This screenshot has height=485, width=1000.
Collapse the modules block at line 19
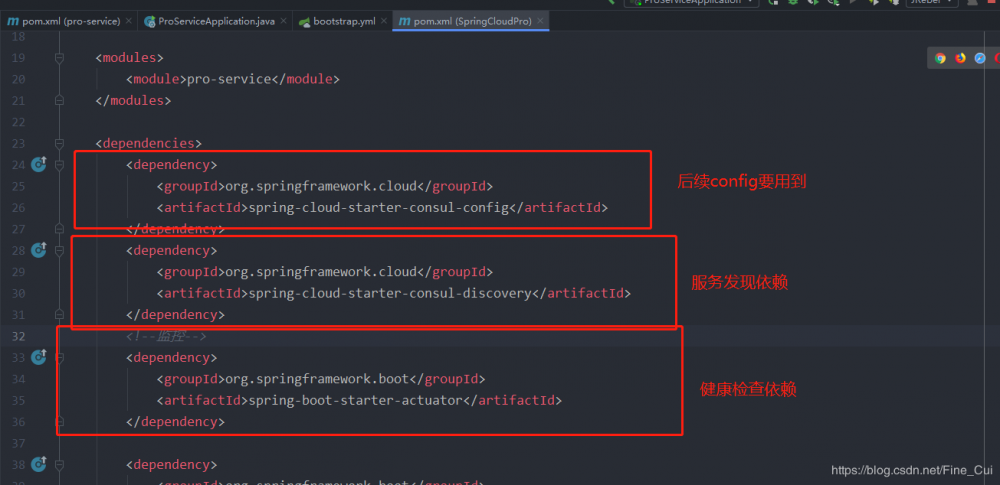coord(59,58)
